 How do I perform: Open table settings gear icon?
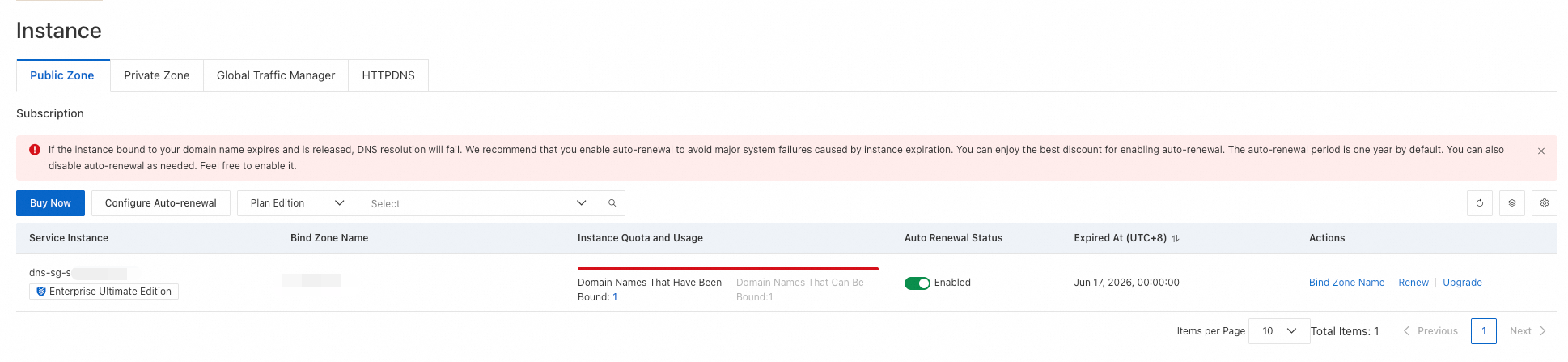[1544, 203]
